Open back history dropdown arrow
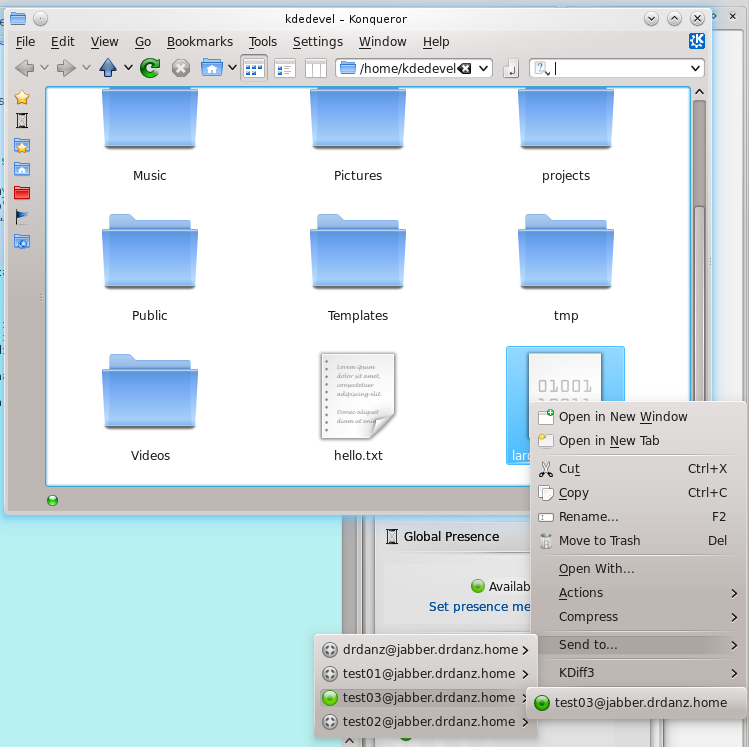Viewport: 749px width, 747px height. pyautogui.click(x=44, y=68)
